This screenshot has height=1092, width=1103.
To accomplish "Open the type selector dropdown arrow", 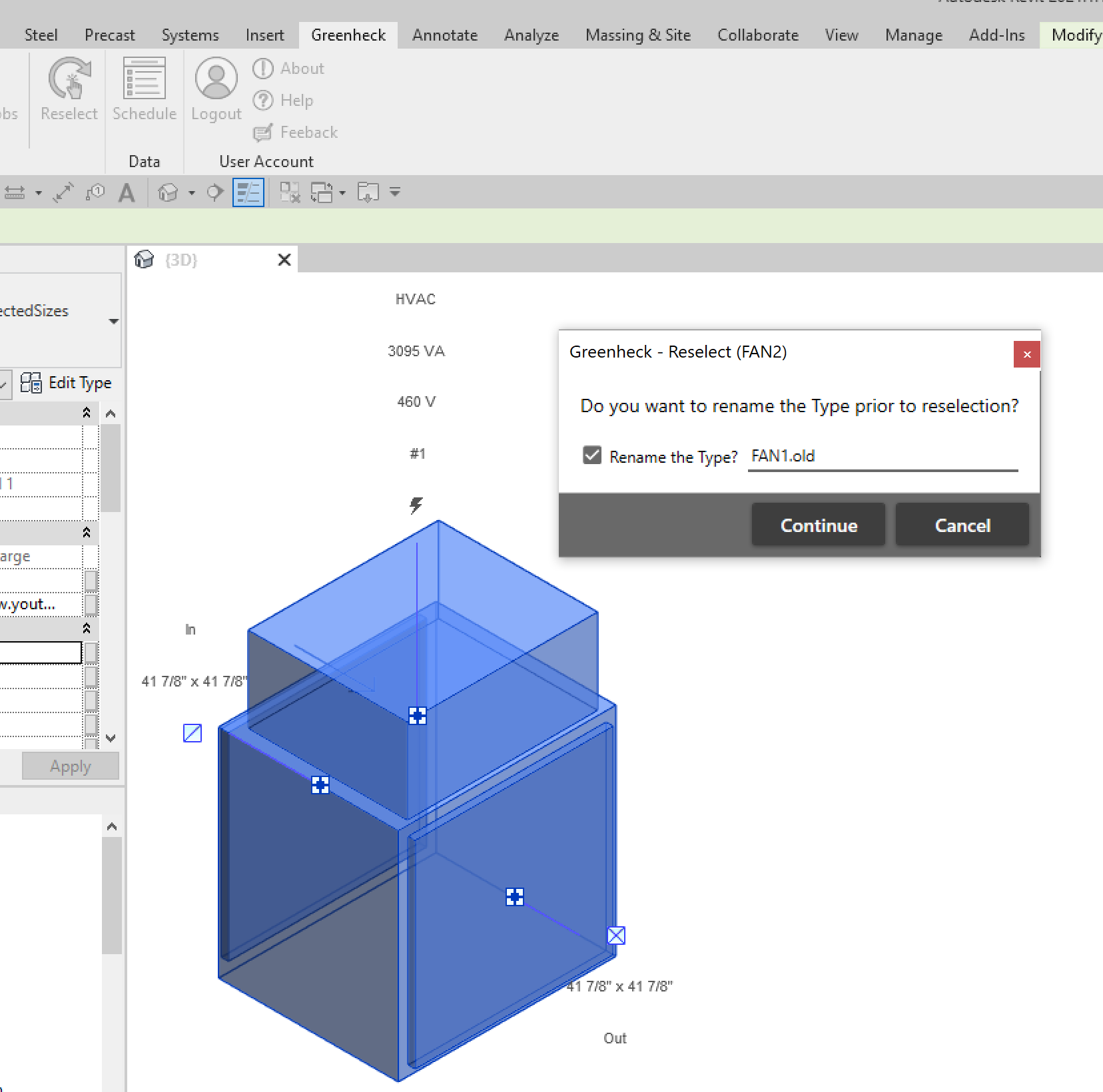I will click(114, 321).
